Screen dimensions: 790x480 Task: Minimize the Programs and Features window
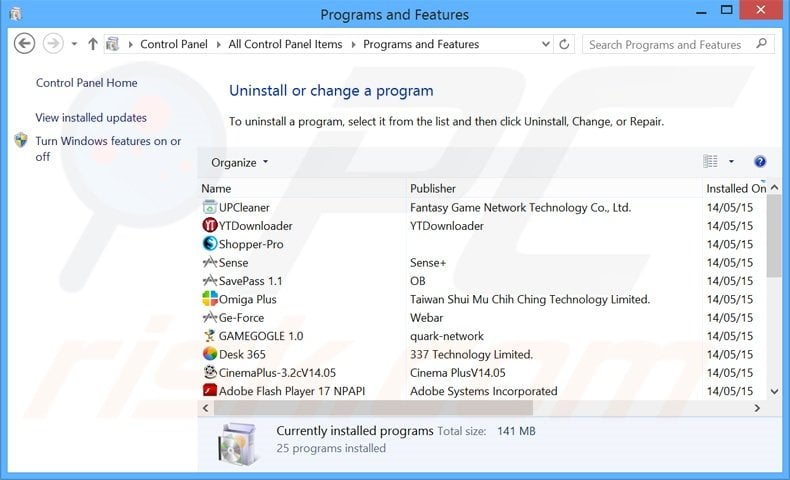[x=701, y=12]
